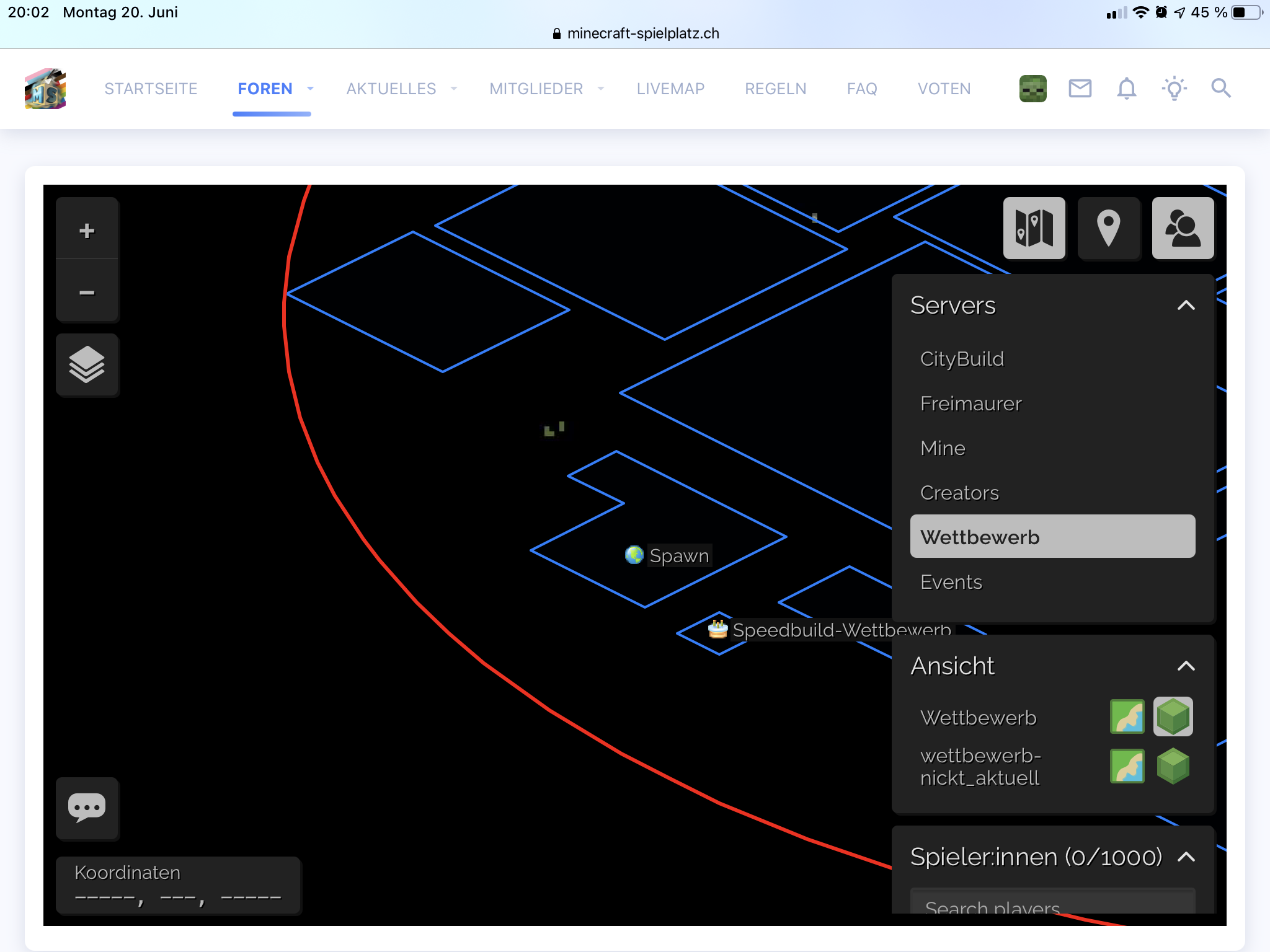
Task: Select 3D cube view for wettbewerb-nickt_aktuell
Action: click(1173, 766)
